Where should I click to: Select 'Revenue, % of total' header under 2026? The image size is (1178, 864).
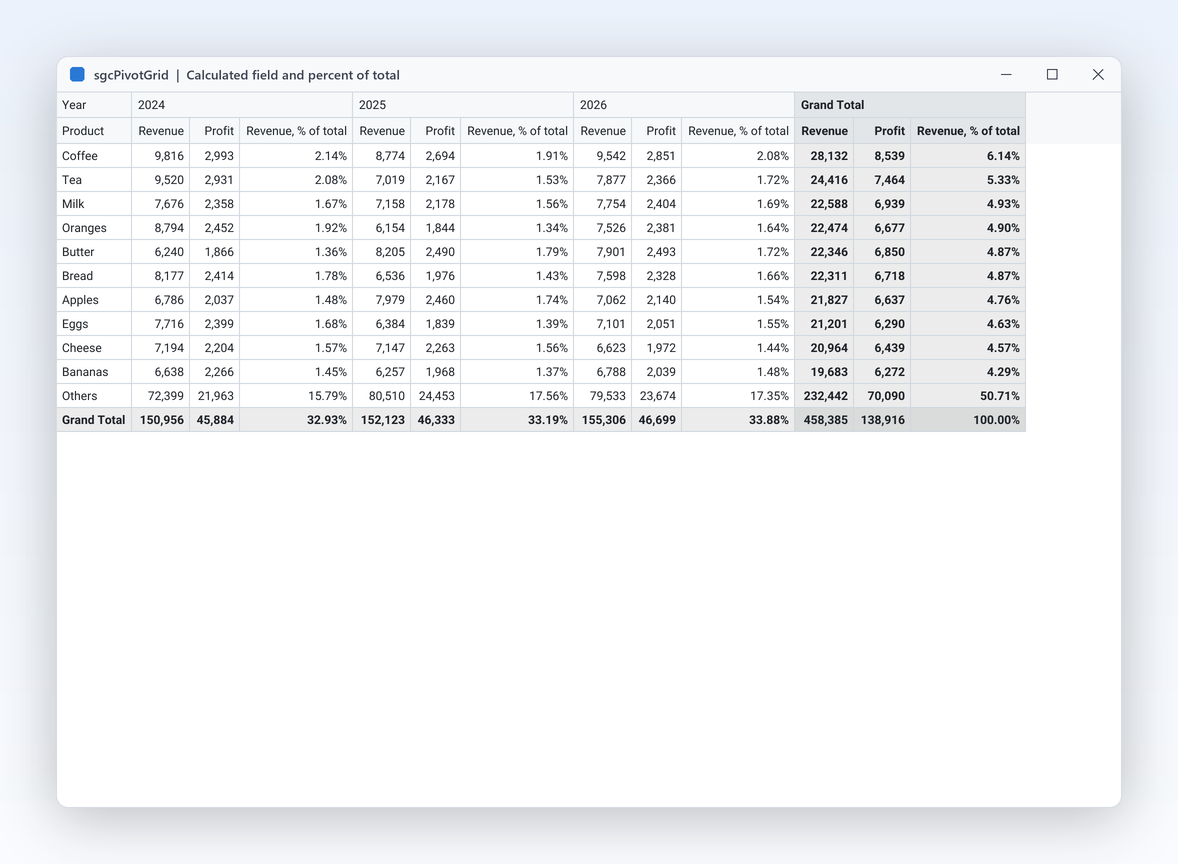[x=739, y=131]
